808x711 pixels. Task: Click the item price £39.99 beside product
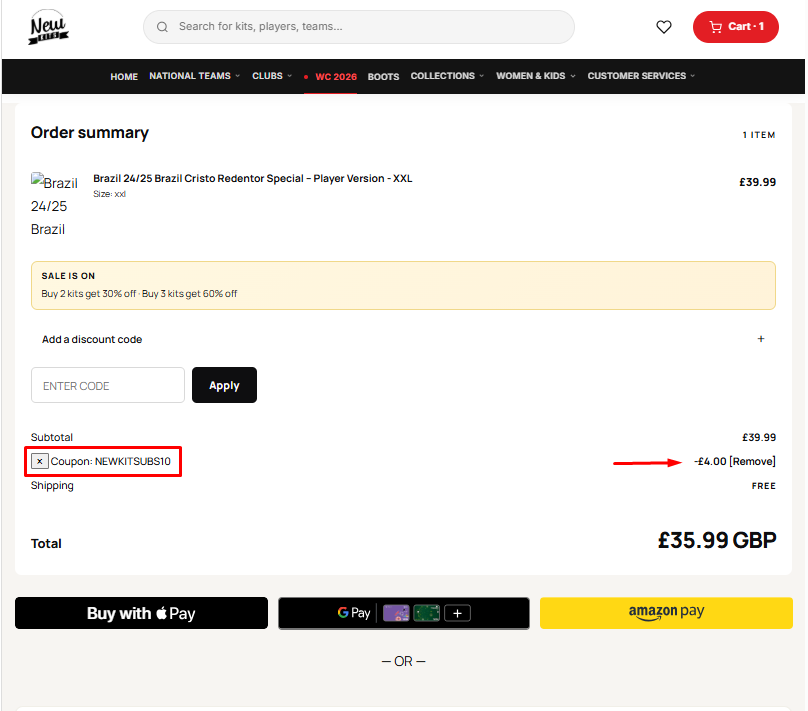pyautogui.click(x=758, y=182)
